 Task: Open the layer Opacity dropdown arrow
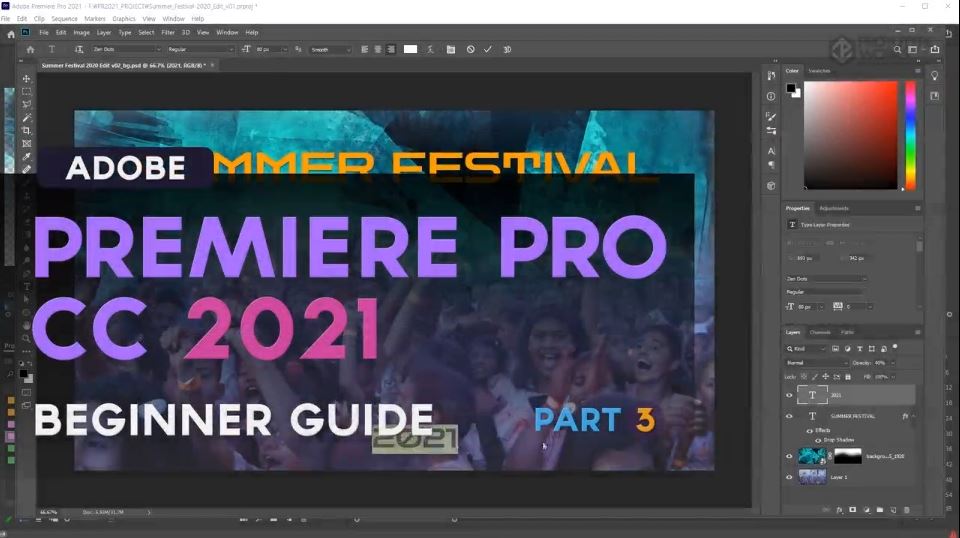893,363
